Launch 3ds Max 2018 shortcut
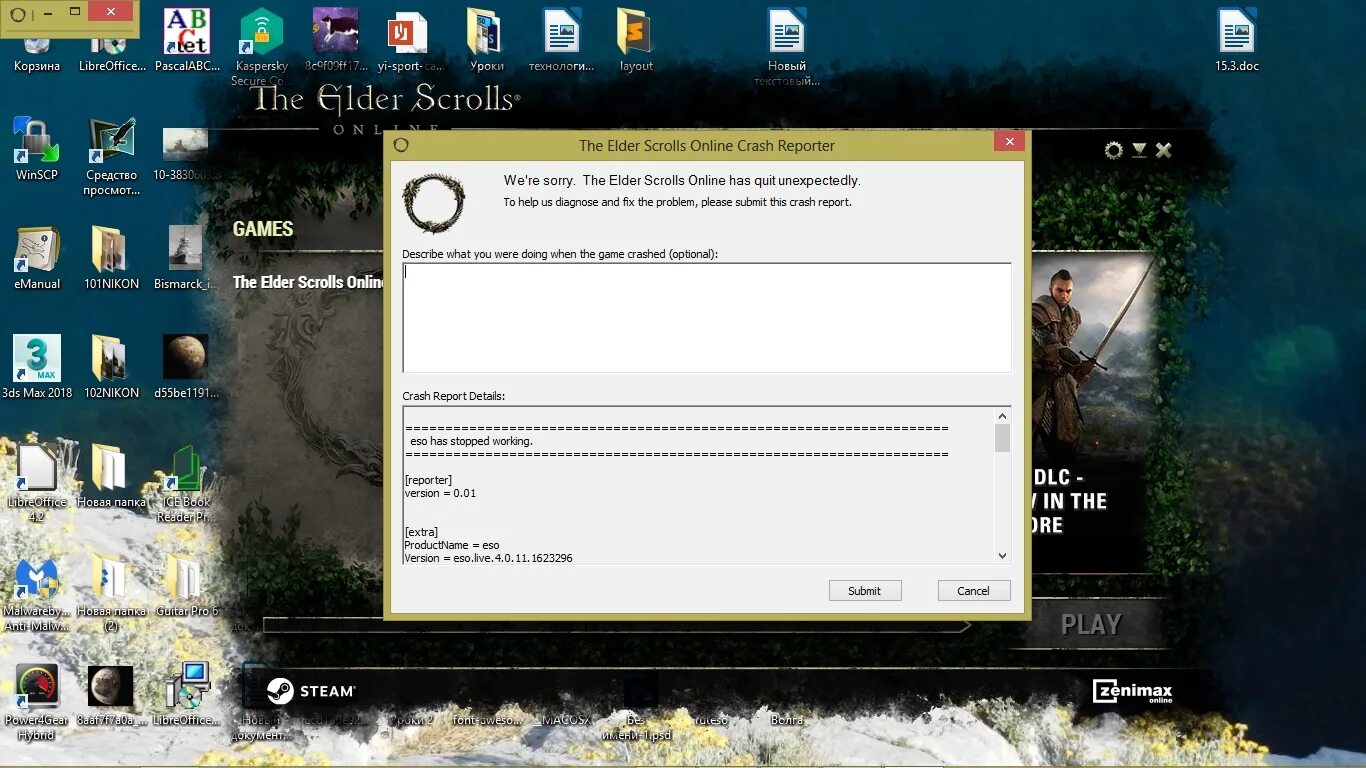This screenshot has width=1366, height=768. tap(37, 367)
